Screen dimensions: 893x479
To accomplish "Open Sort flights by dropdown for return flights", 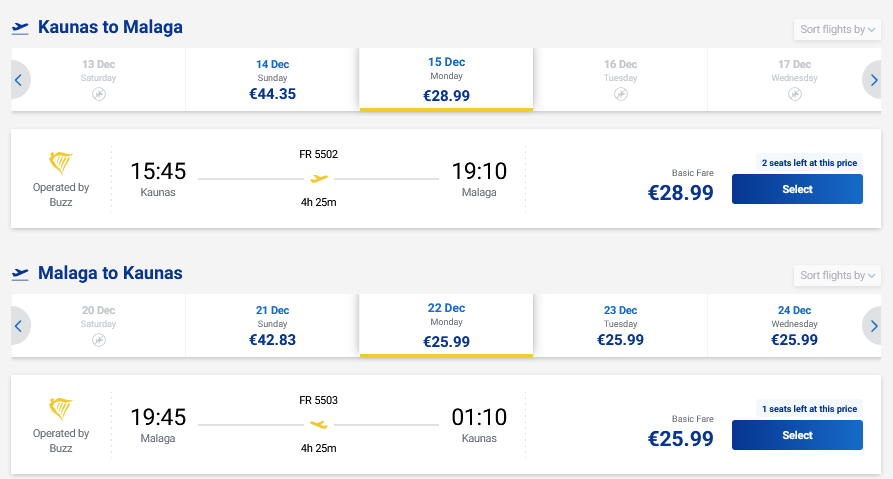I will [837, 276].
